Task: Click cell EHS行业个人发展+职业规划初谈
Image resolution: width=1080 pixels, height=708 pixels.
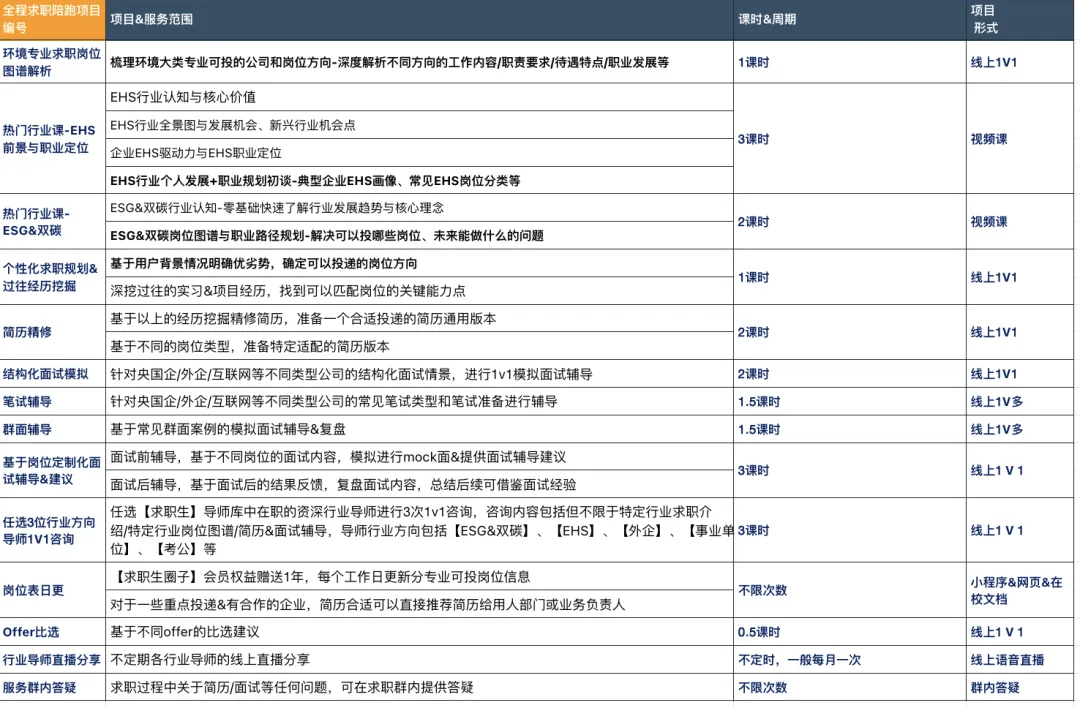Action: click(x=419, y=180)
